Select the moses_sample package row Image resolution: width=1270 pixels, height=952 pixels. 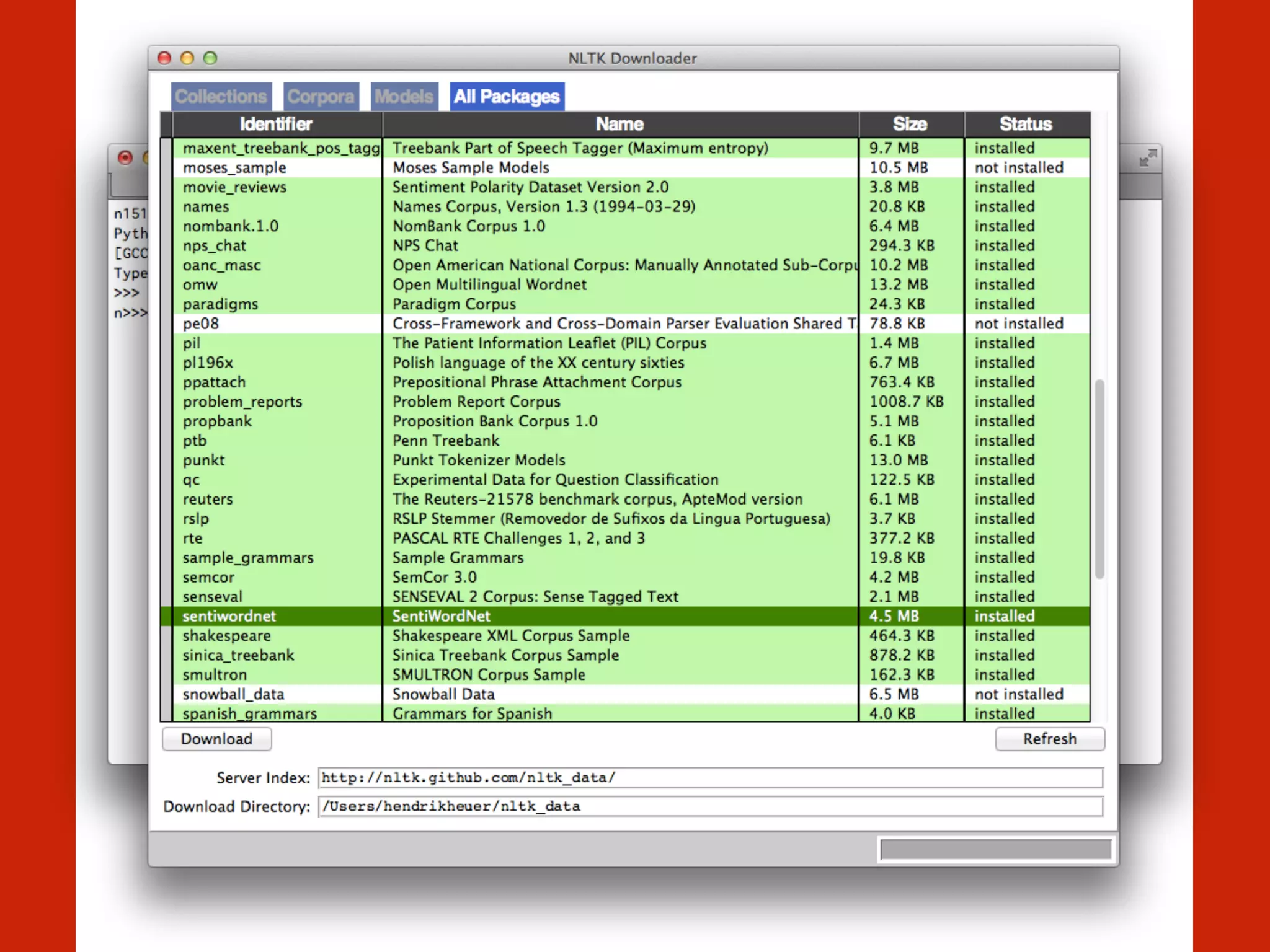click(x=234, y=168)
